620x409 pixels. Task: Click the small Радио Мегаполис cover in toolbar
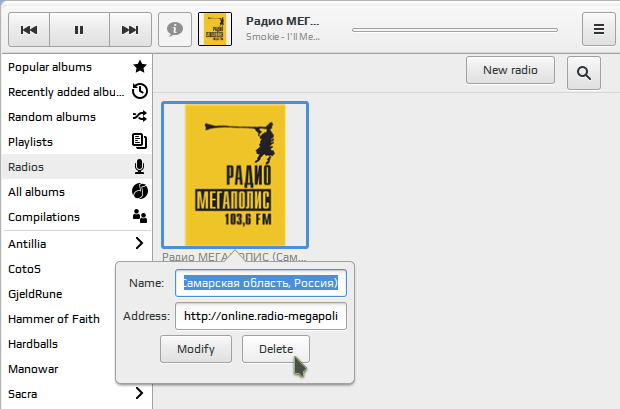coord(215,29)
